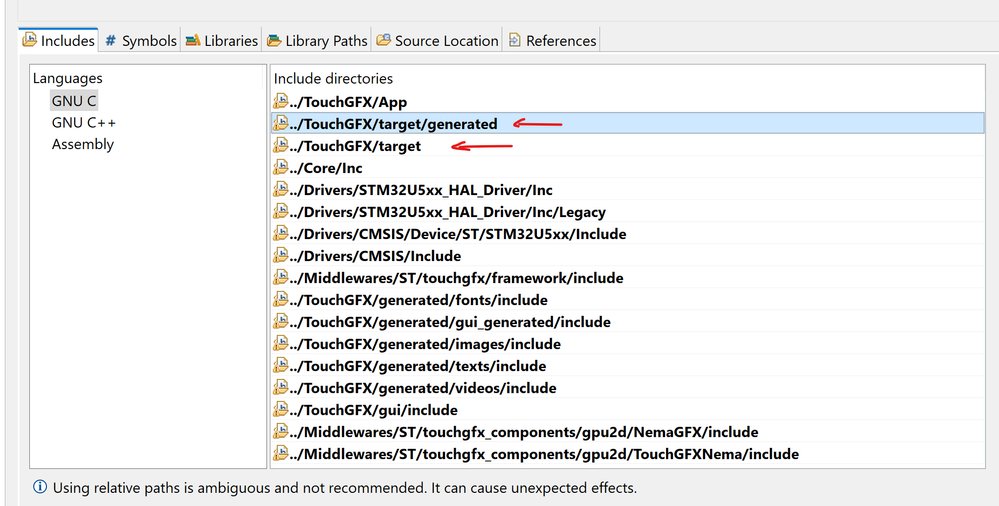999x506 pixels.
Task: Select ../TouchGFX/gui/include path
Action: [628, 410]
